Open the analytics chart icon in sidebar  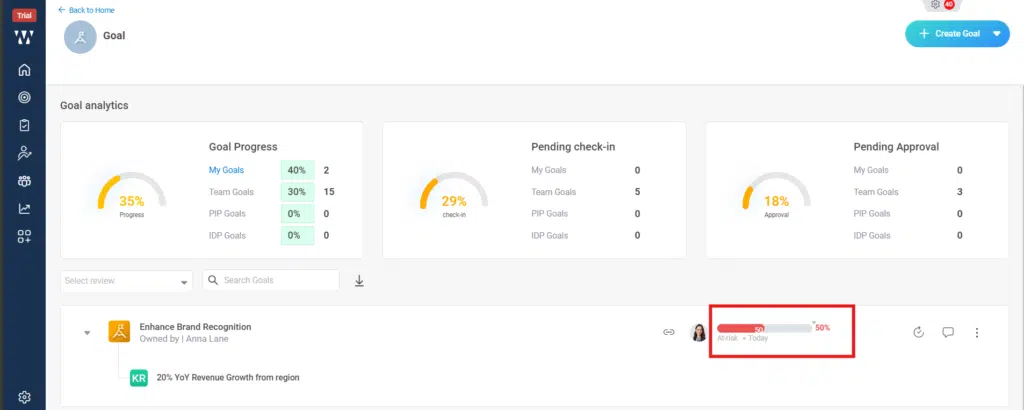click(x=24, y=209)
